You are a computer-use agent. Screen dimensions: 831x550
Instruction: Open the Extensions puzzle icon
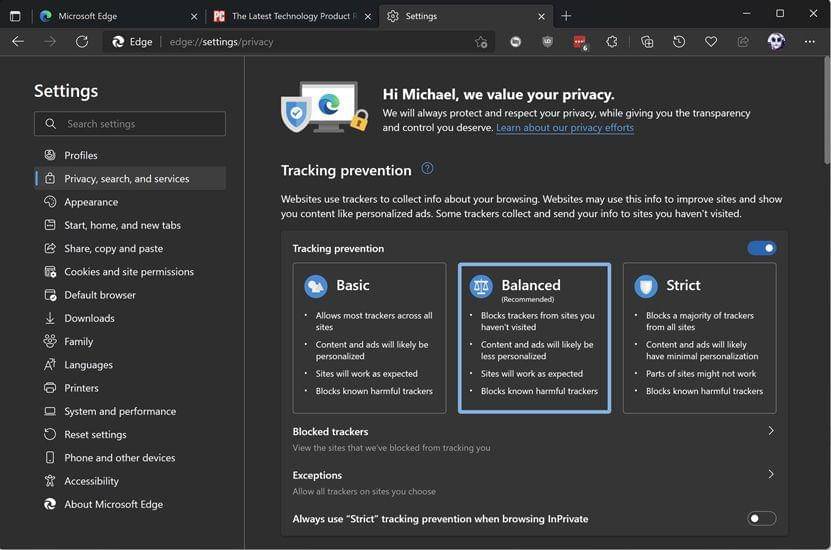click(x=612, y=42)
